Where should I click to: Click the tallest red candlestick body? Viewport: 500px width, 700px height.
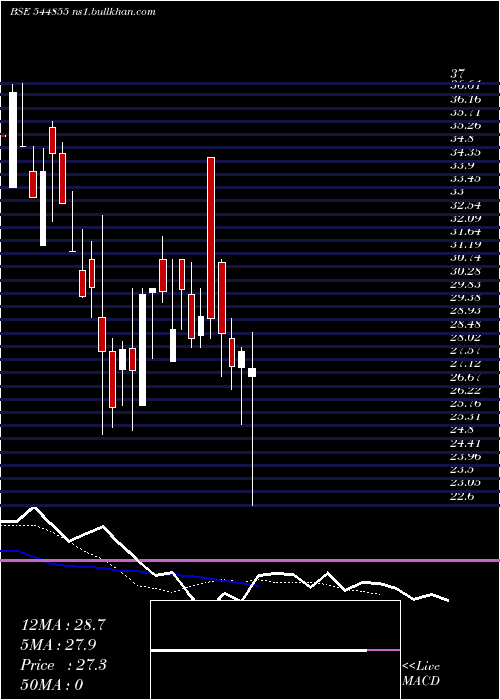tap(211, 238)
